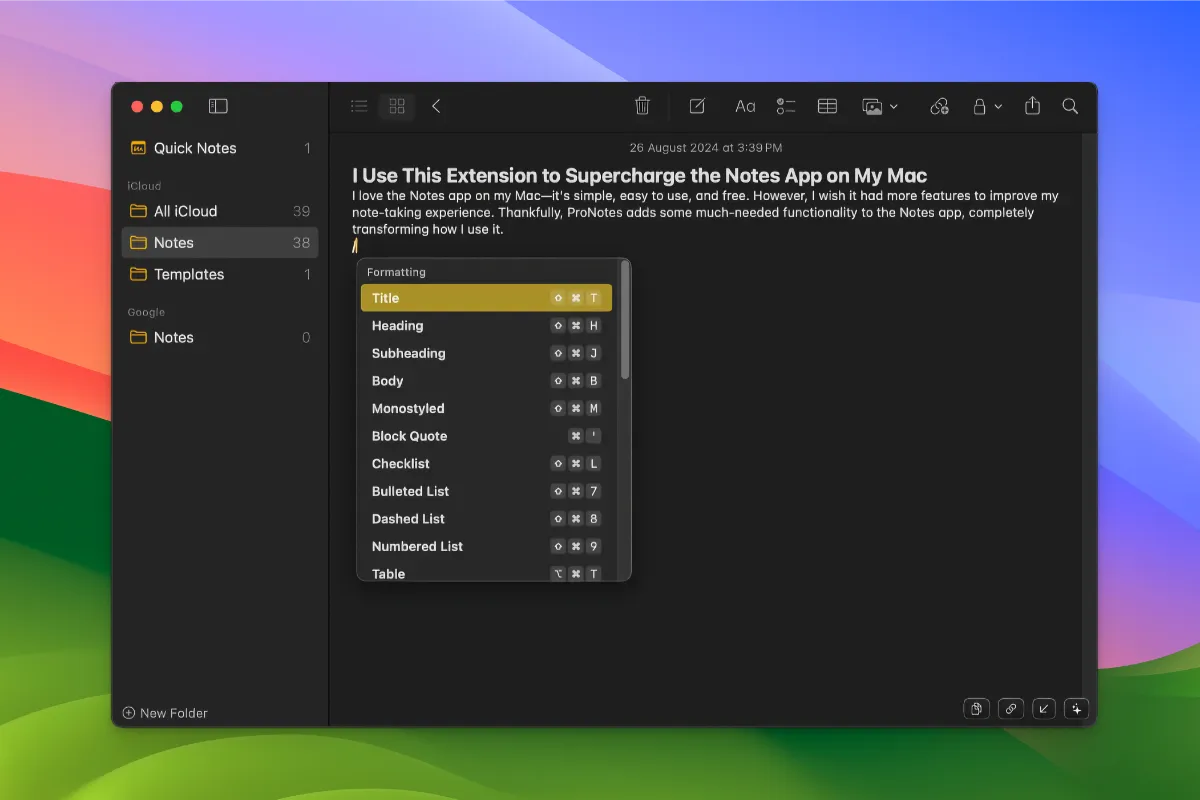
Task: Delete the note with the trash icon
Action: [643, 106]
